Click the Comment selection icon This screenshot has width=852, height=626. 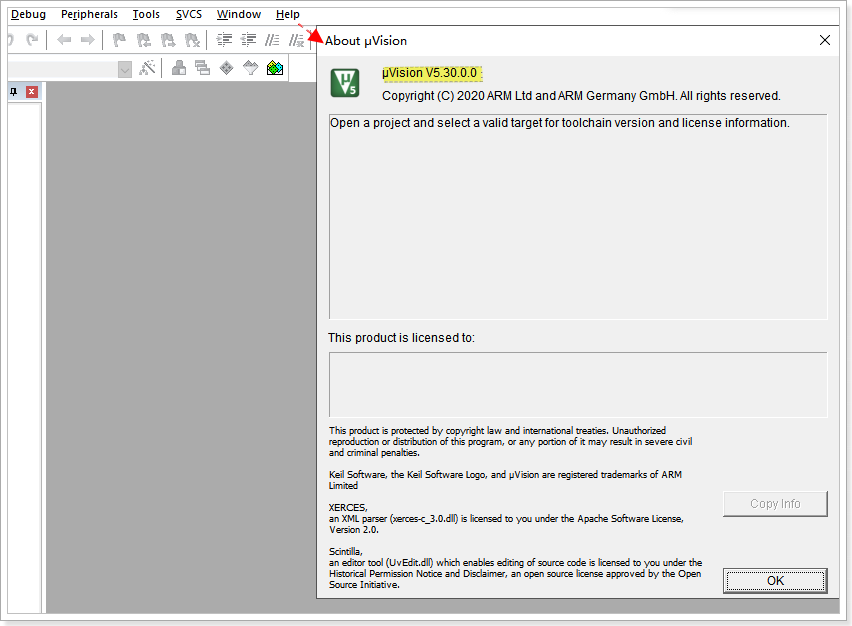[x=272, y=40]
